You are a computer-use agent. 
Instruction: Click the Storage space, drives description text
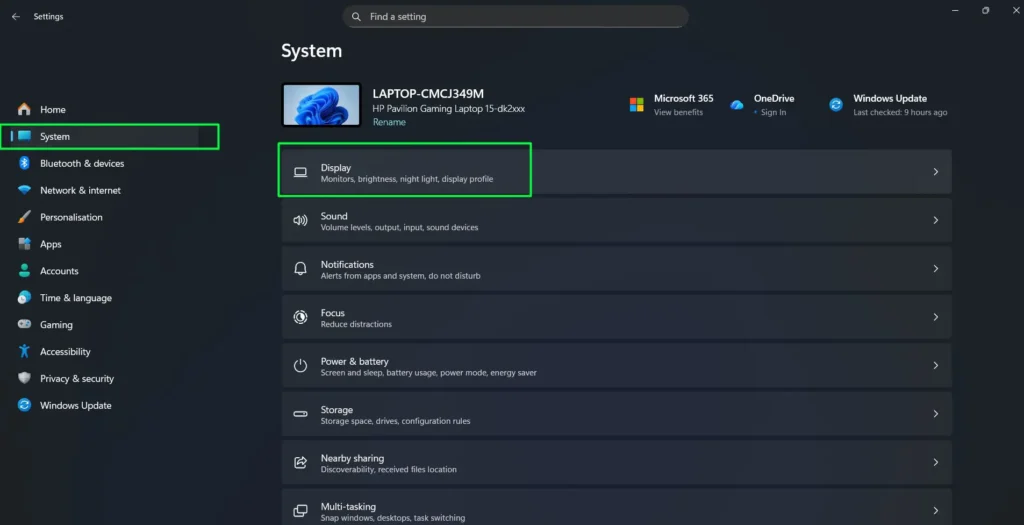click(395, 421)
